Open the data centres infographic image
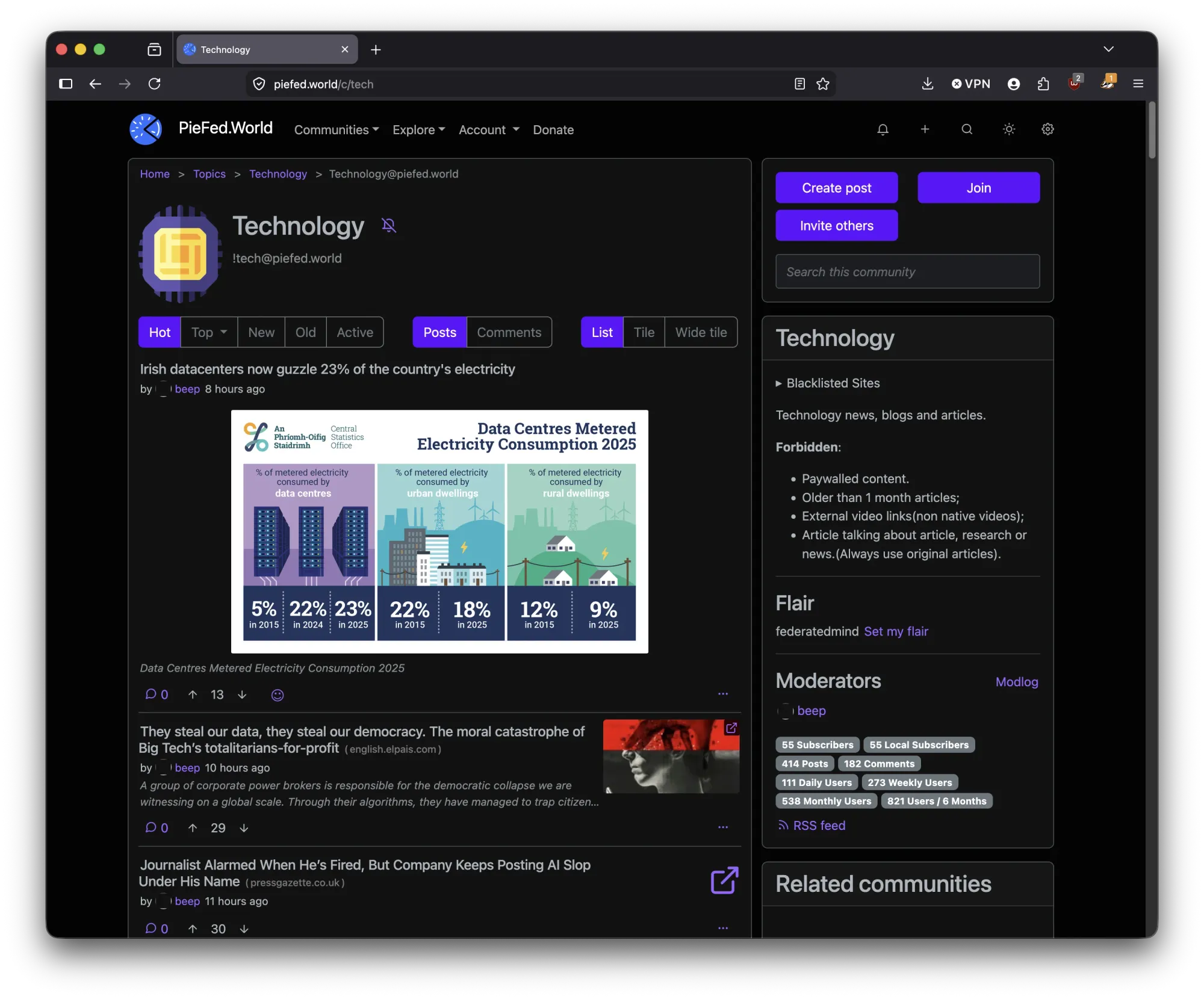Viewport: 1204px width, 999px height. 439,531
